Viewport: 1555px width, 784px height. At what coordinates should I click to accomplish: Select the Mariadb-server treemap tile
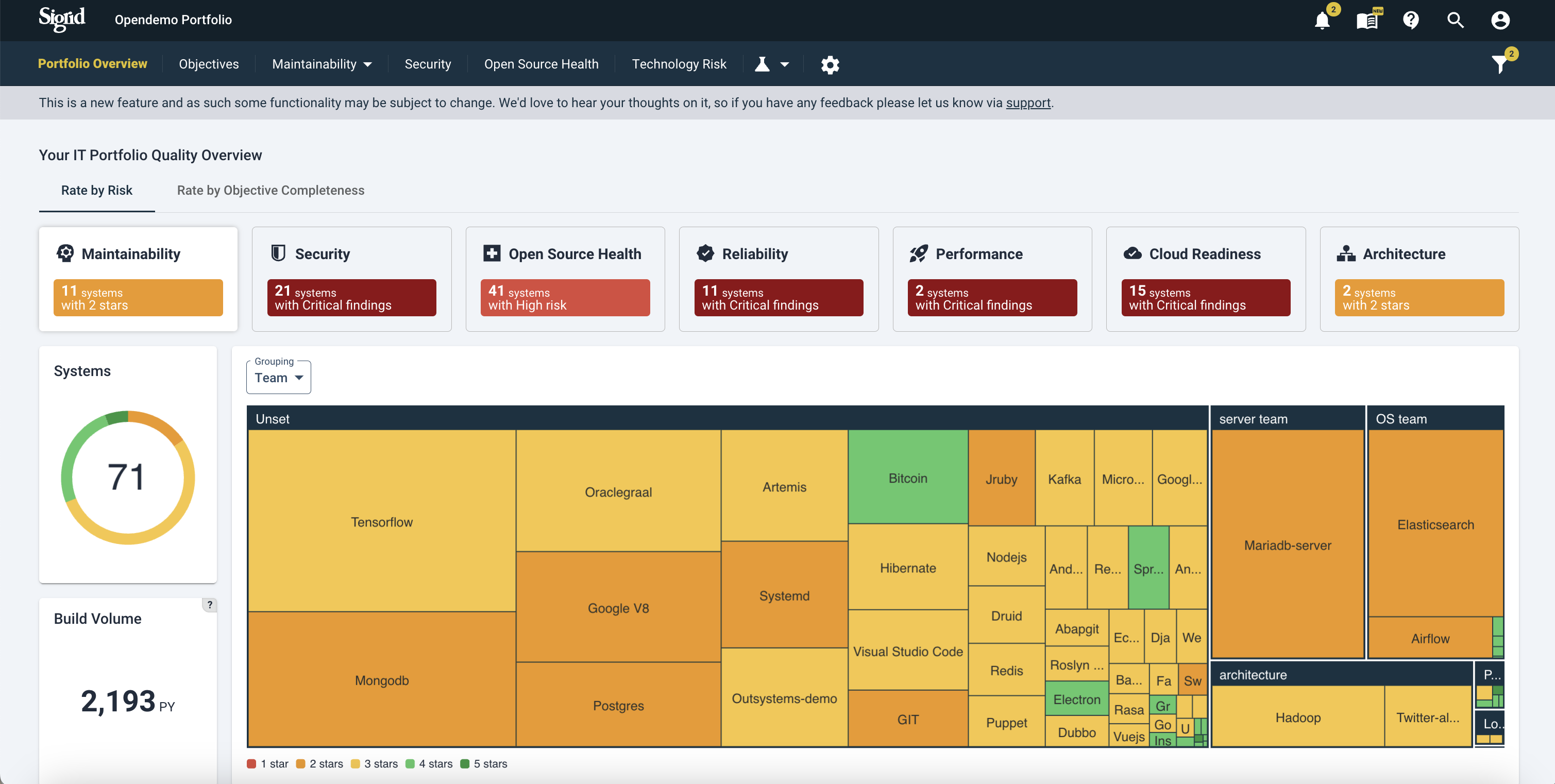1287,544
